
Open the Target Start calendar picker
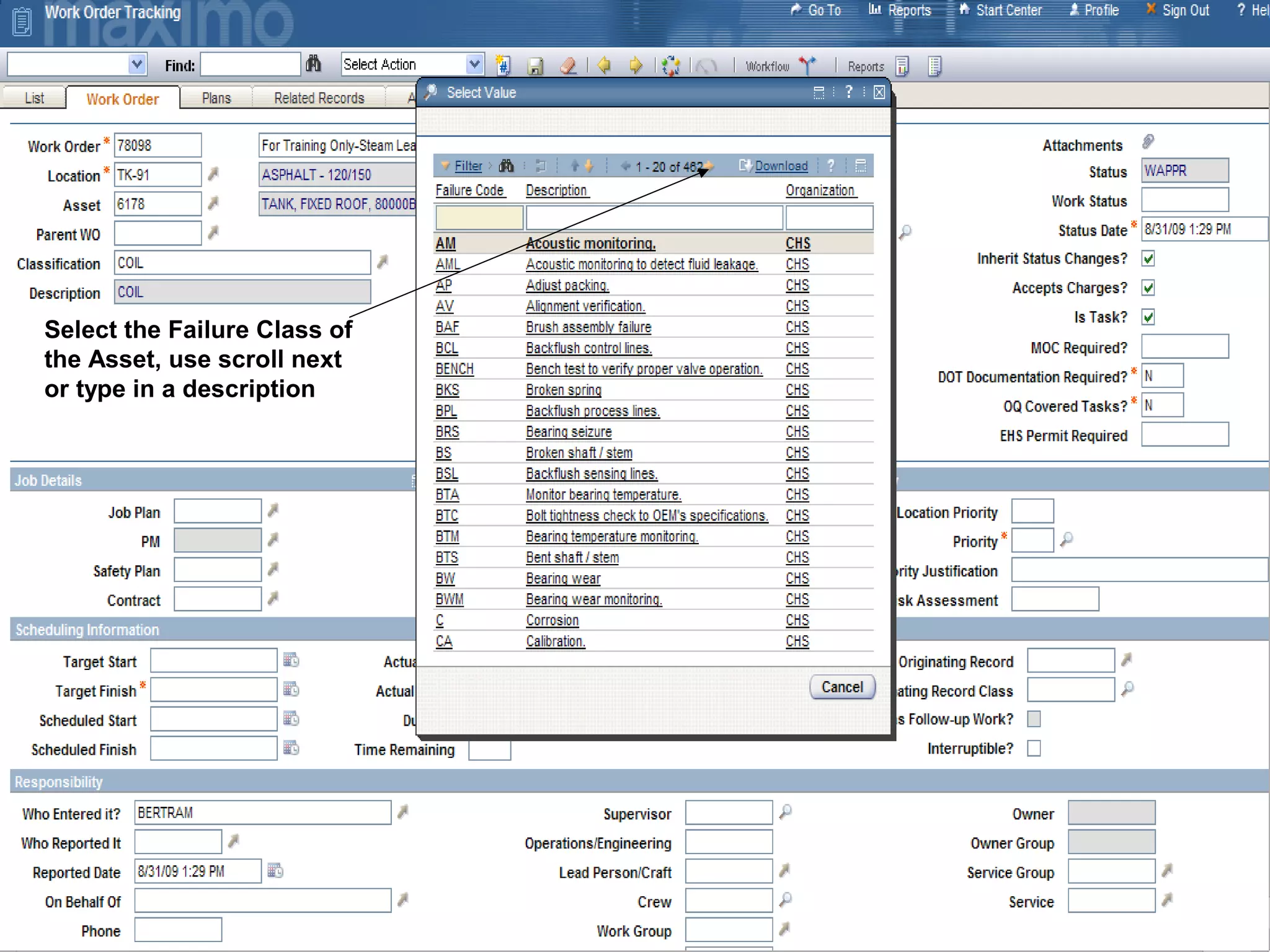coord(291,660)
